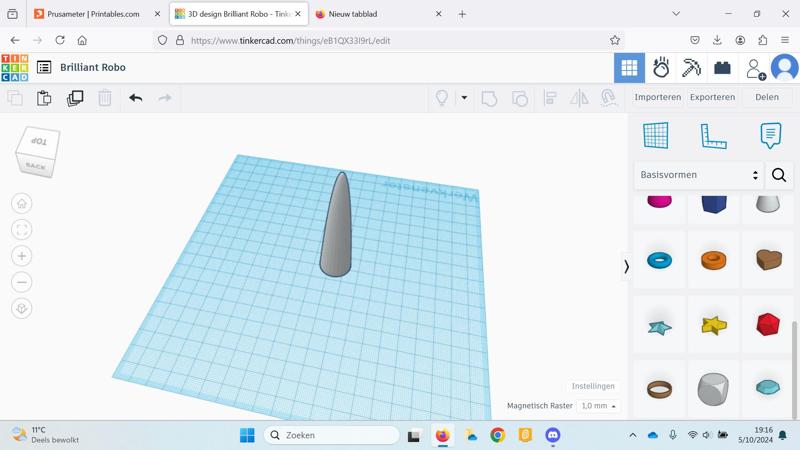Search shapes with magnifier icon
Image resolution: width=800 pixels, height=450 pixels.
(x=779, y=175)
